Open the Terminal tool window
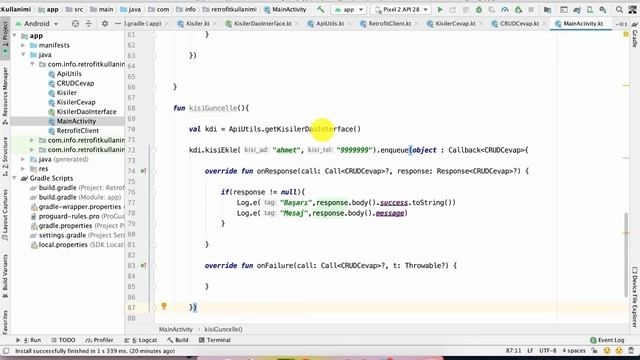The width and height of the screenshot is (640, 360). click(x=215, y=340)
